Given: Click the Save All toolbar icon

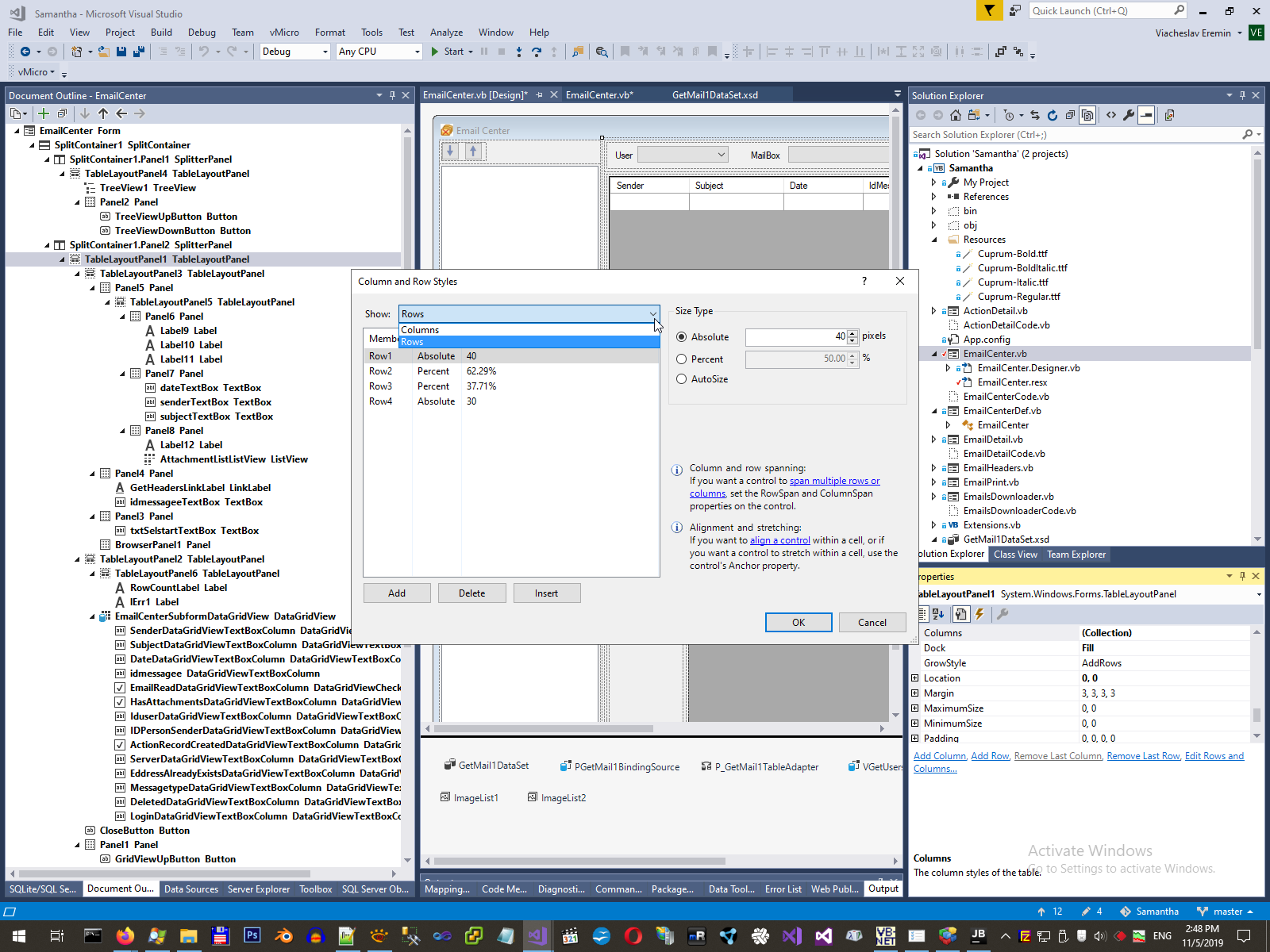Looking at the screenshot, I should 139,52.
